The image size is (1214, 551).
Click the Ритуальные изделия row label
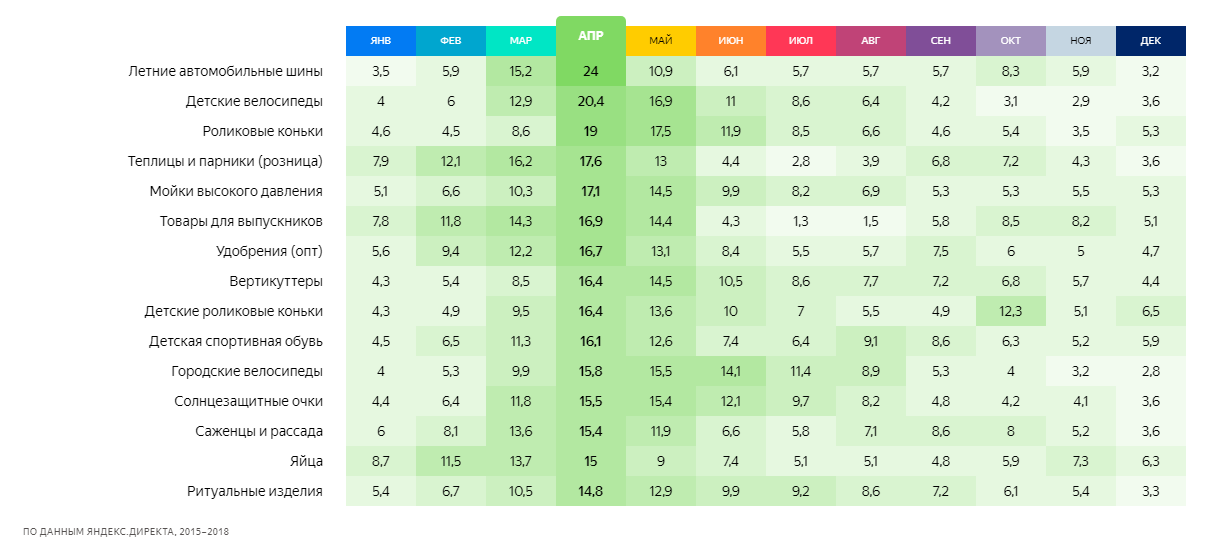coord(255,491)
